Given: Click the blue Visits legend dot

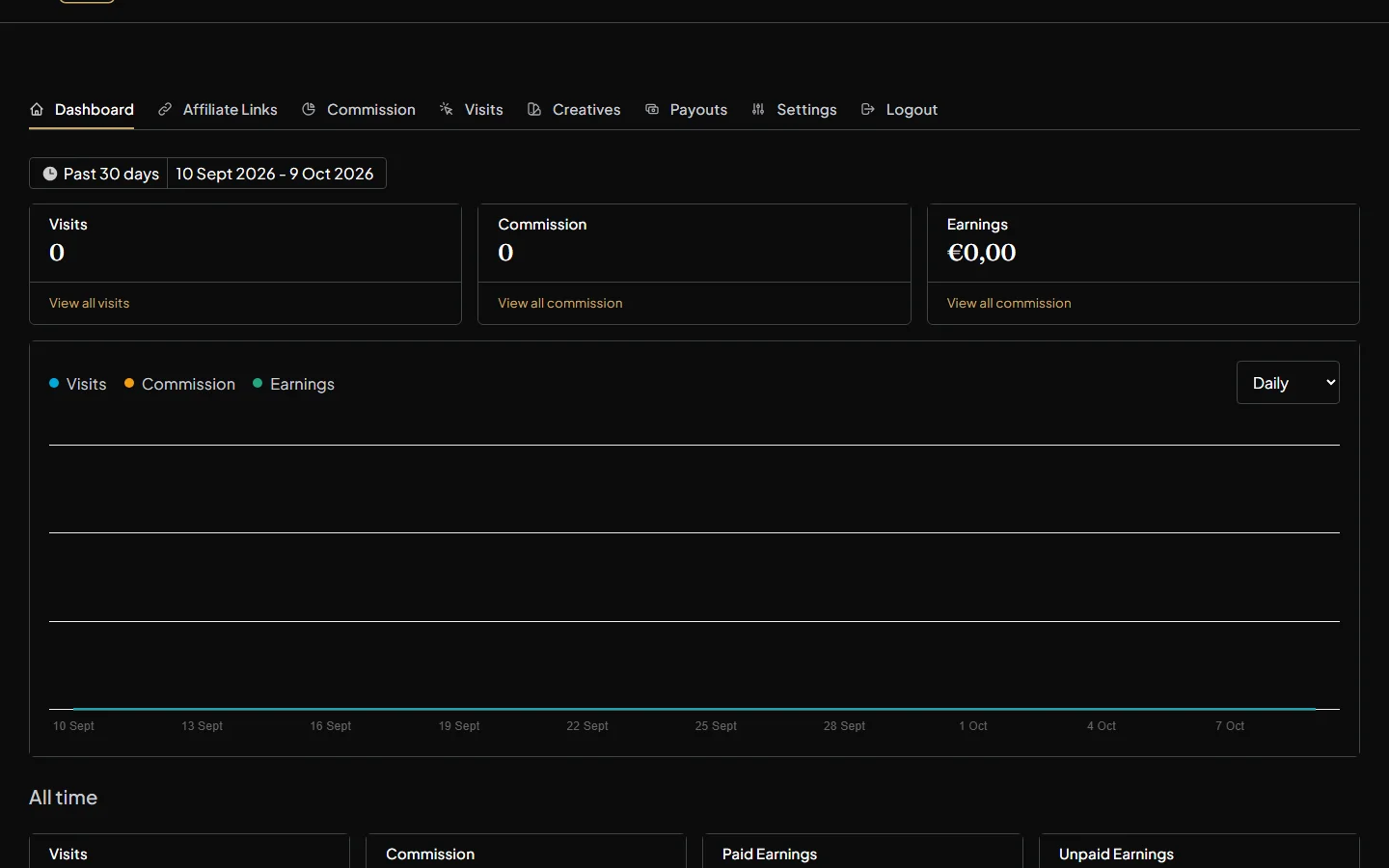Looking at the screenshot, I should pyautogui.click(x=54, y=383).
